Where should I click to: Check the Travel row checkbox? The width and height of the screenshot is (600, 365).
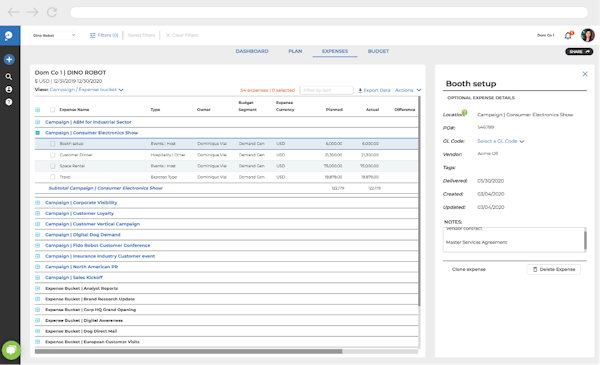(x=52, y=177)
